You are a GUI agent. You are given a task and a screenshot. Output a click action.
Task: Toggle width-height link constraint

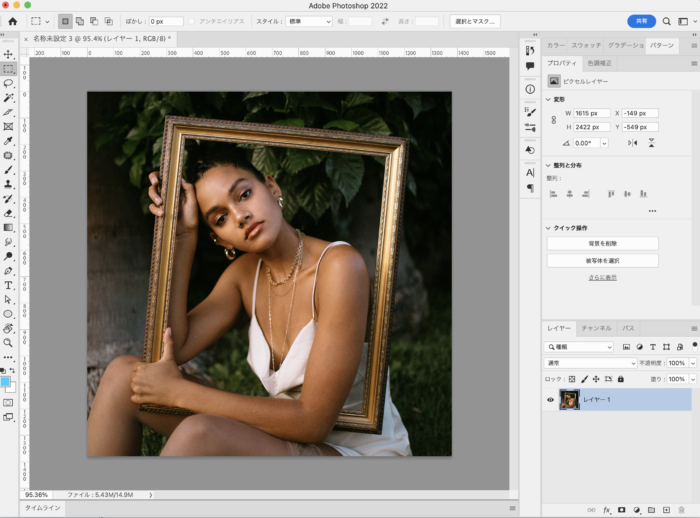click(x=554, y=120)
